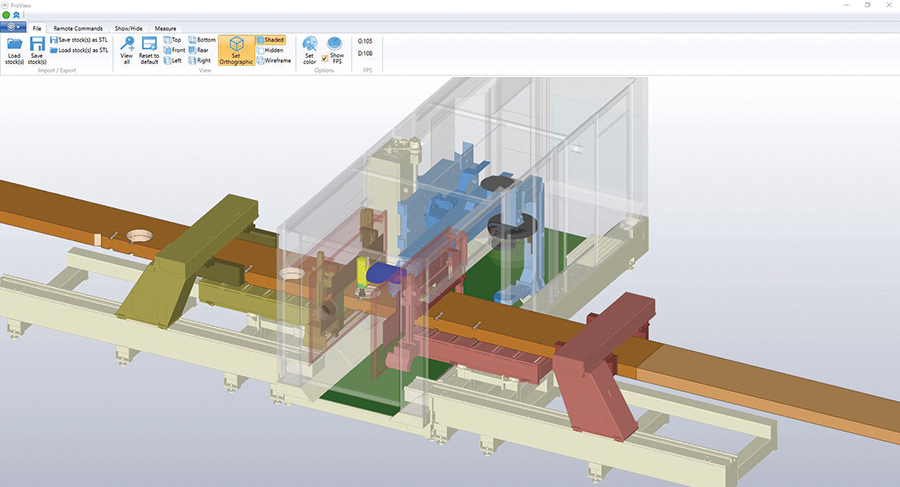900x487 pixels.
Task: Expand the double-chevron quick access icon
Action: (15, 15)
